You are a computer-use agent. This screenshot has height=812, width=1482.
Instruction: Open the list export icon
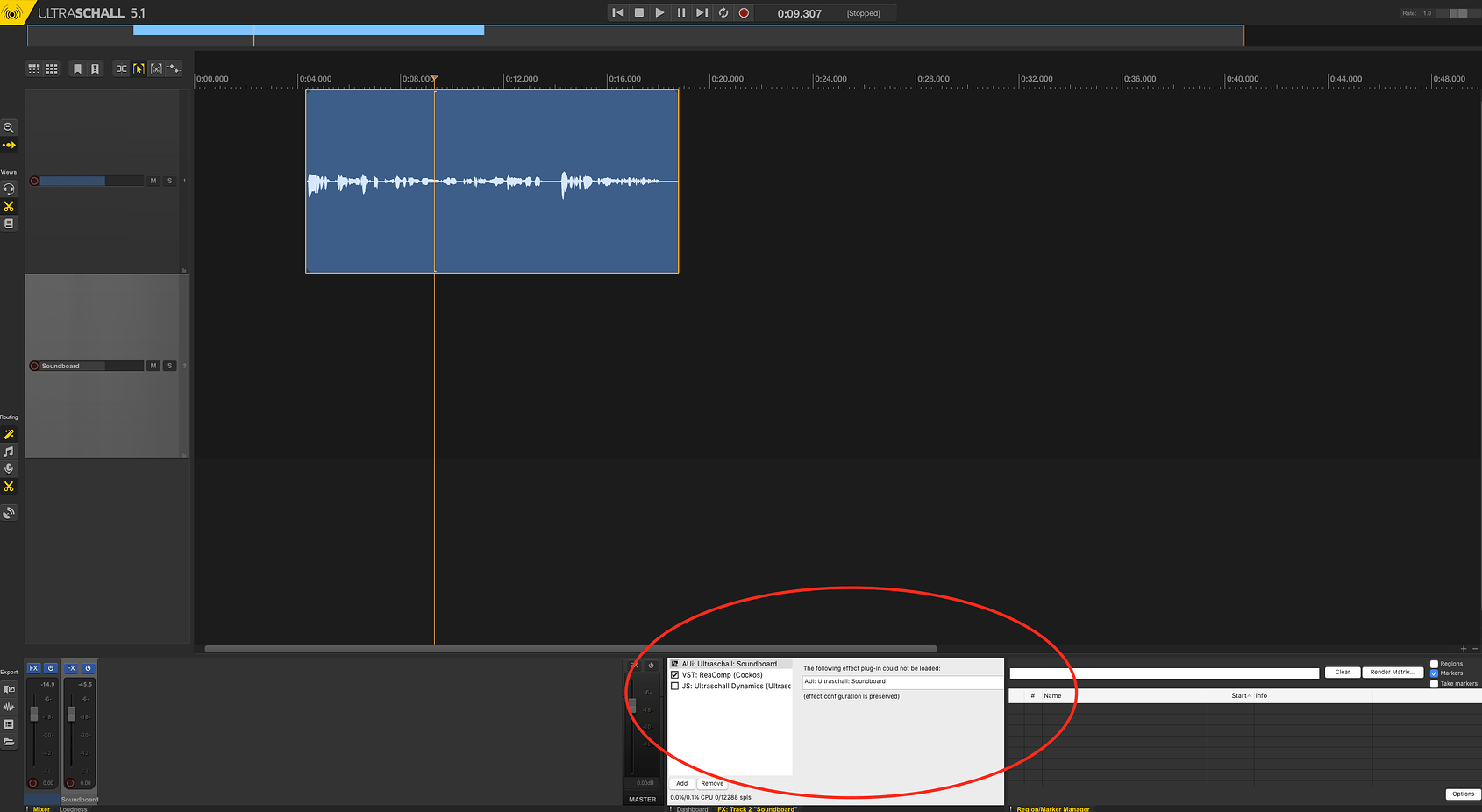click(9, 724)
